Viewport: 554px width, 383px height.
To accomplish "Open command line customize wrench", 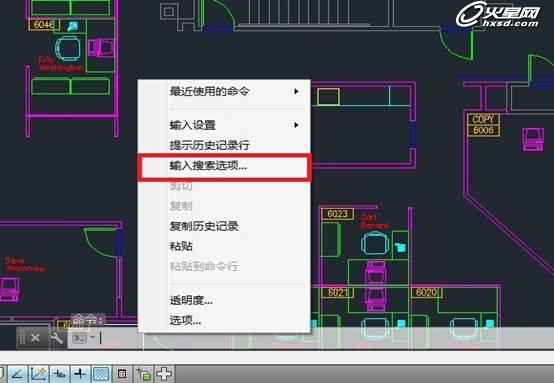I will (56, 338).
